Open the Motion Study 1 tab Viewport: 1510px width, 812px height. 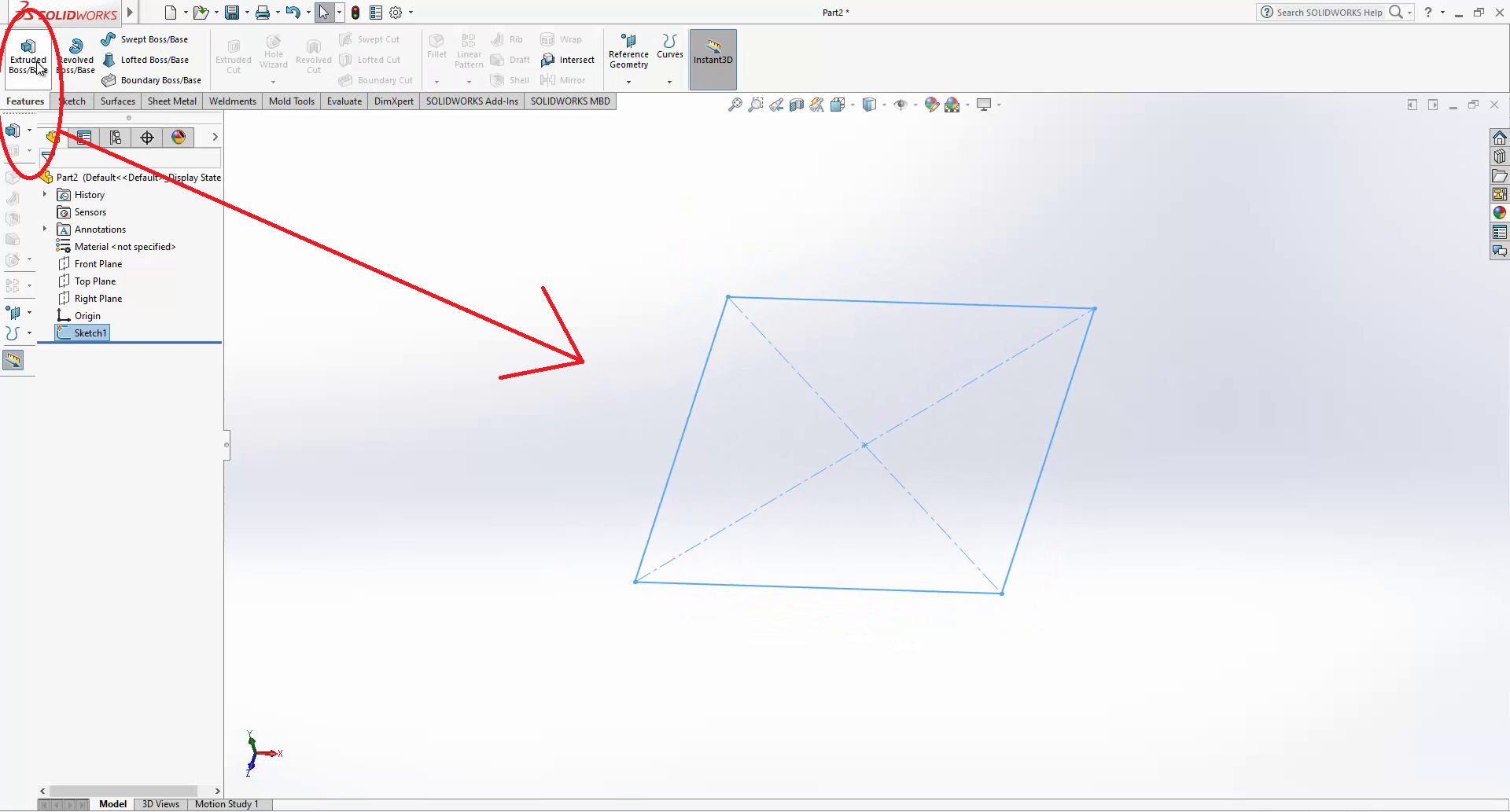pos(226,804)
